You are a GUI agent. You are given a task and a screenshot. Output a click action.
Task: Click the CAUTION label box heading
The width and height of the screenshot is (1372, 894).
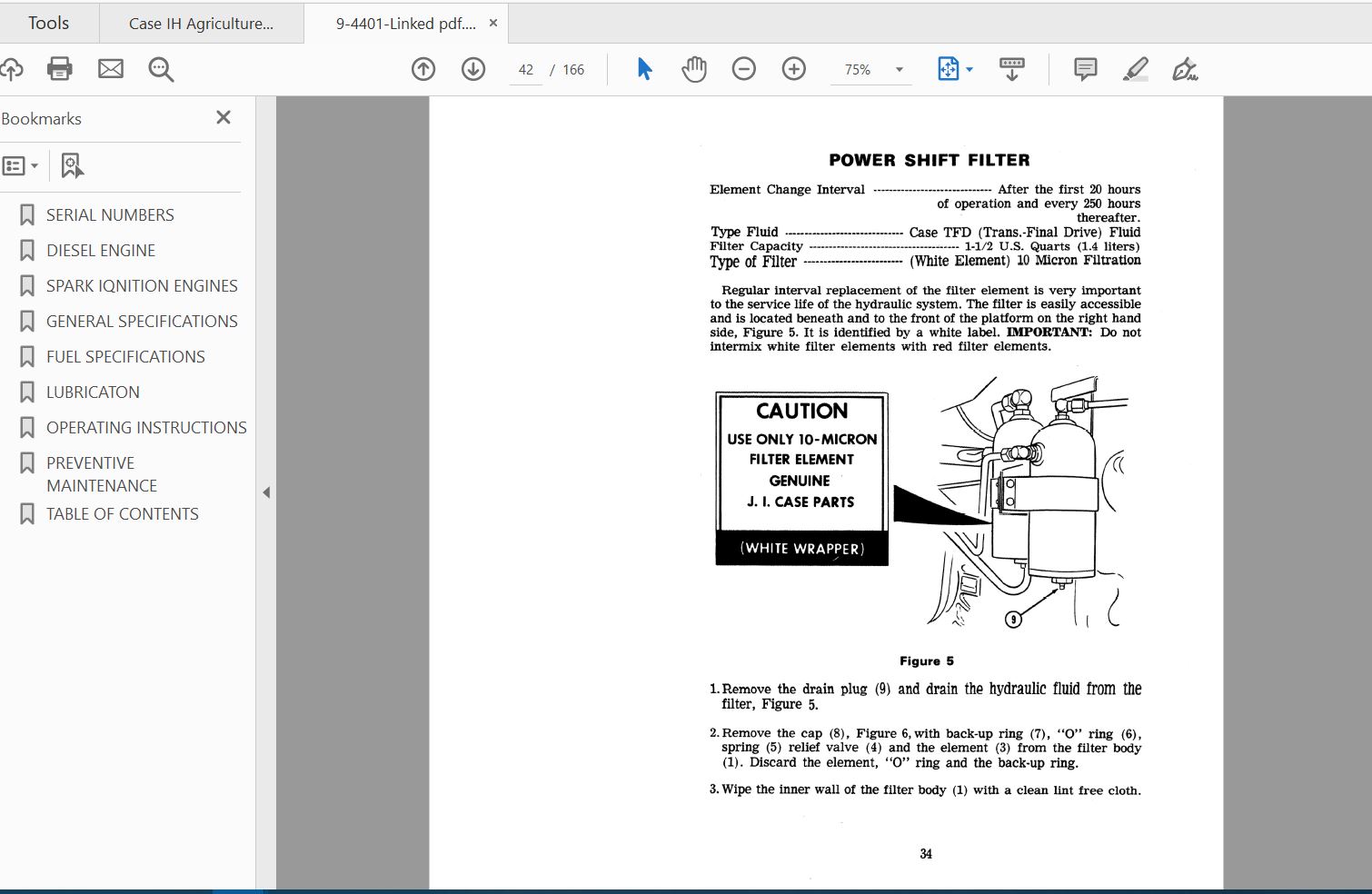coord(802,411)
